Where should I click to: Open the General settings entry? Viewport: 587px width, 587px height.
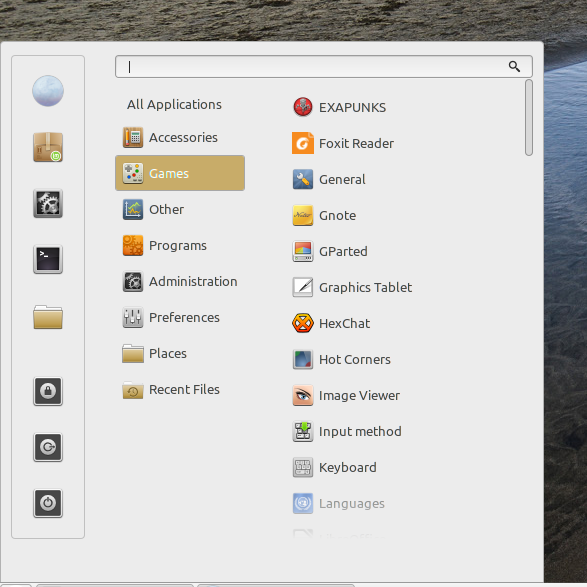pyautogui.click(x=329, y=179)
